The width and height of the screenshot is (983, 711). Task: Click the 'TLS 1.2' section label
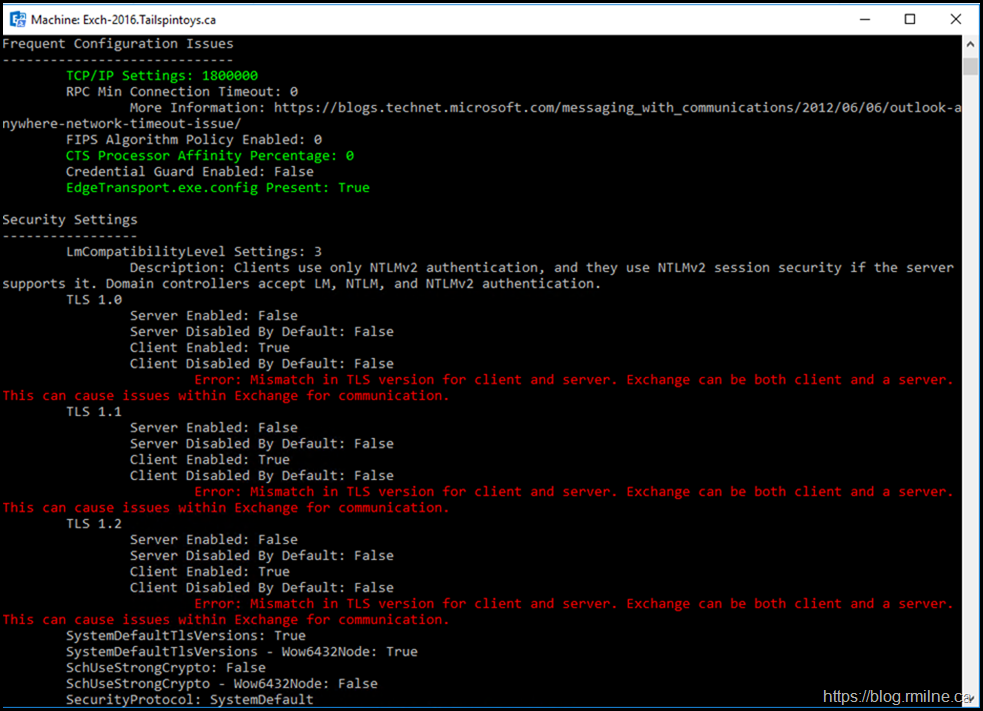click(94, 524)
